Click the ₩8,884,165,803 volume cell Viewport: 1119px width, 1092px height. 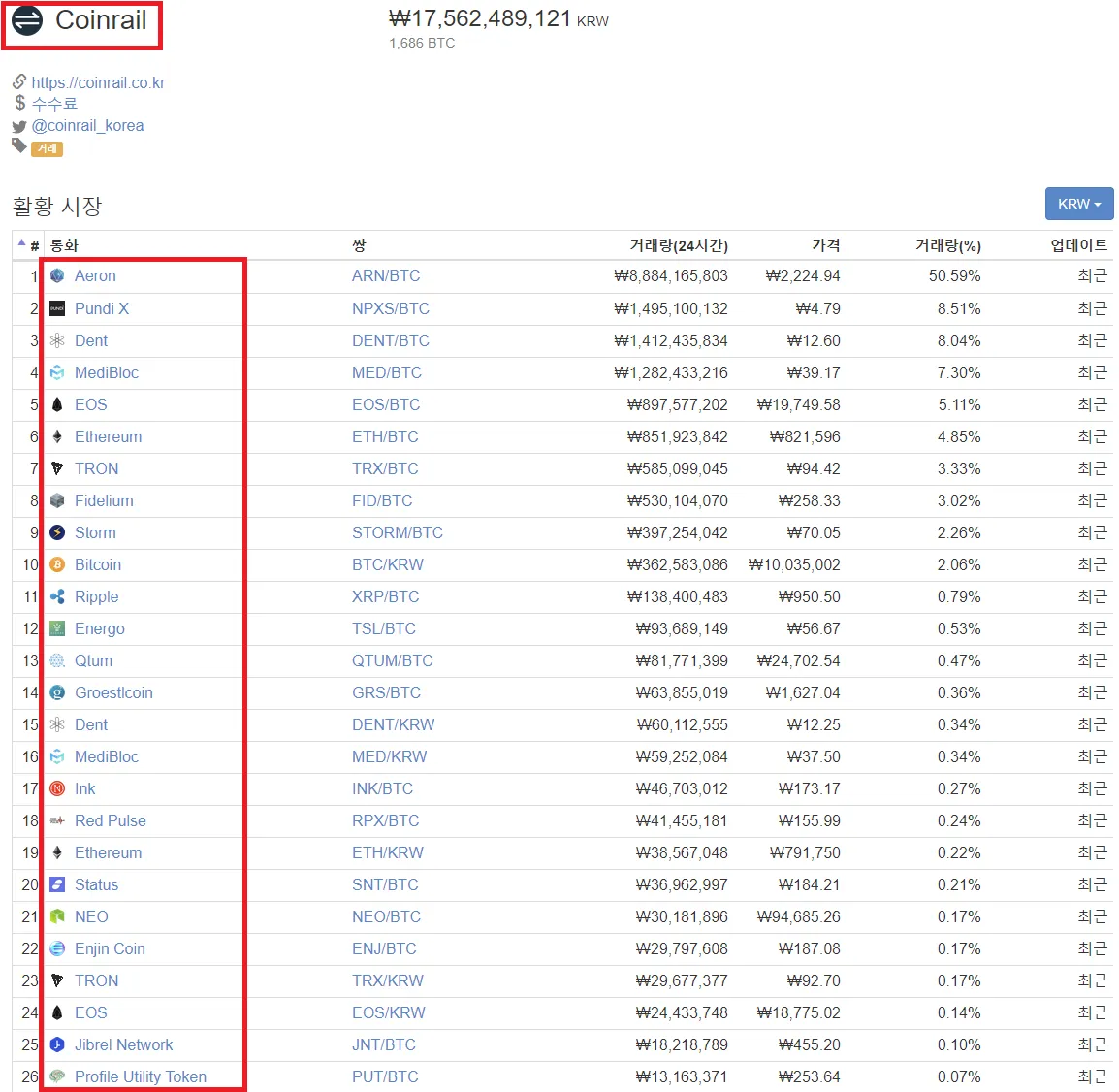pyautogui.click(x=671, y=275)
